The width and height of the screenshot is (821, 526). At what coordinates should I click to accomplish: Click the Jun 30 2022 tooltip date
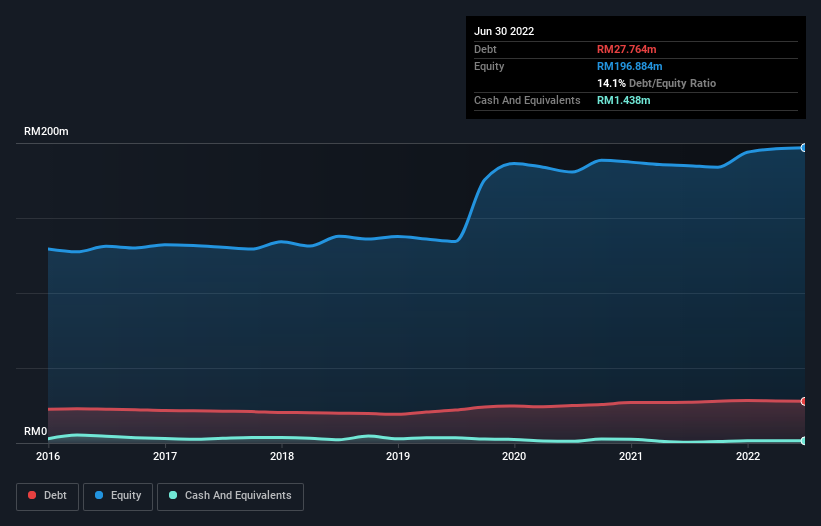pos(504,31)
